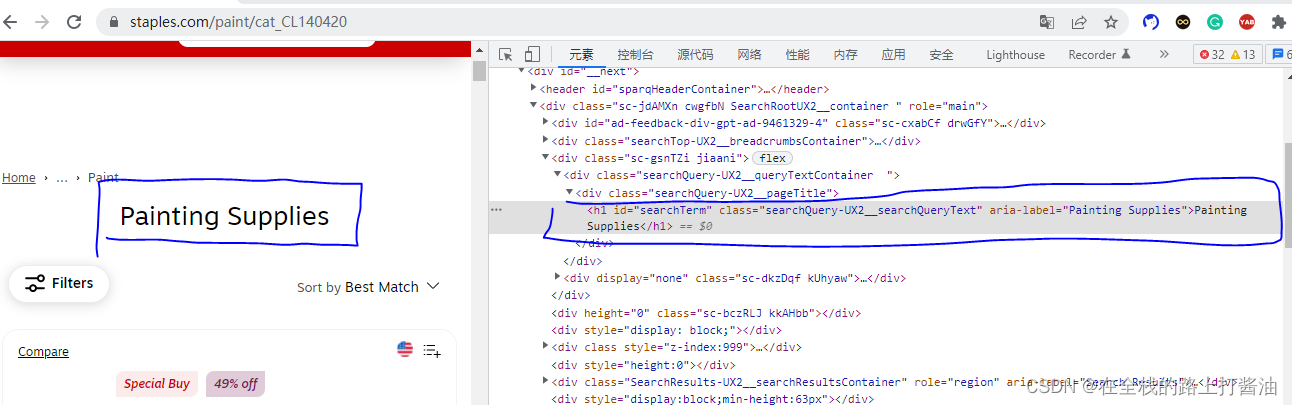Image resolution: width=1292 pixels, height=405 pixels.
Task: Open the black infinity extension icon
Action: click(1183, 22)
